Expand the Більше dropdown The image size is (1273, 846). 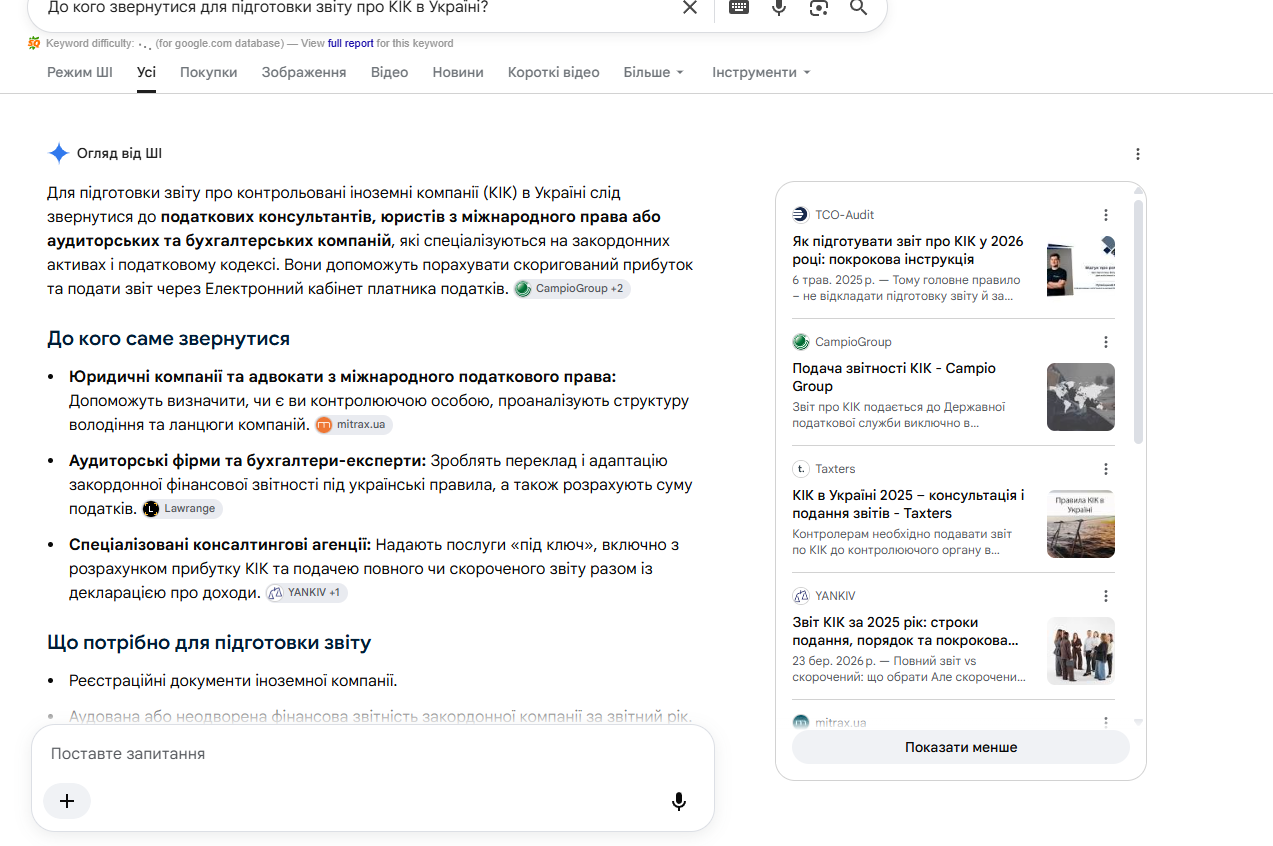click(x=654, y=72)
